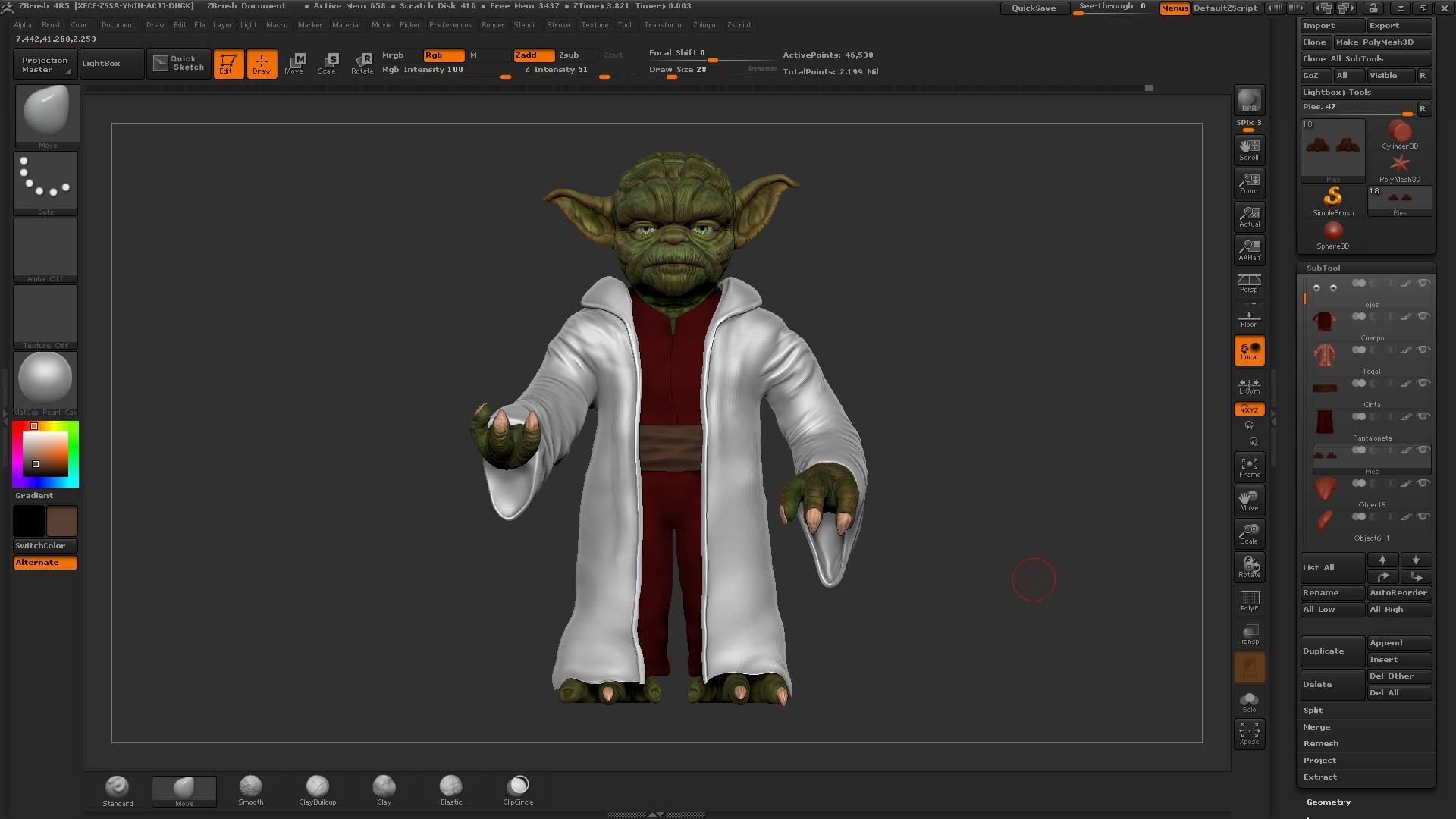Turn on Solo mode
The image size is (1456, 819).
pos(1249,701)
